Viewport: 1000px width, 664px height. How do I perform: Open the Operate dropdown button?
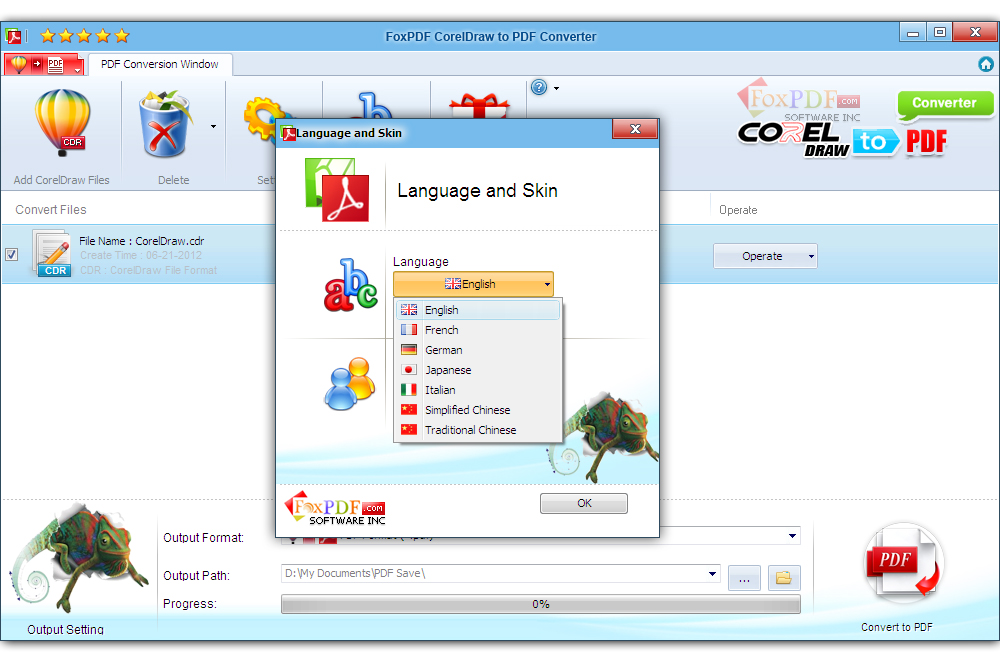point(765,256)
